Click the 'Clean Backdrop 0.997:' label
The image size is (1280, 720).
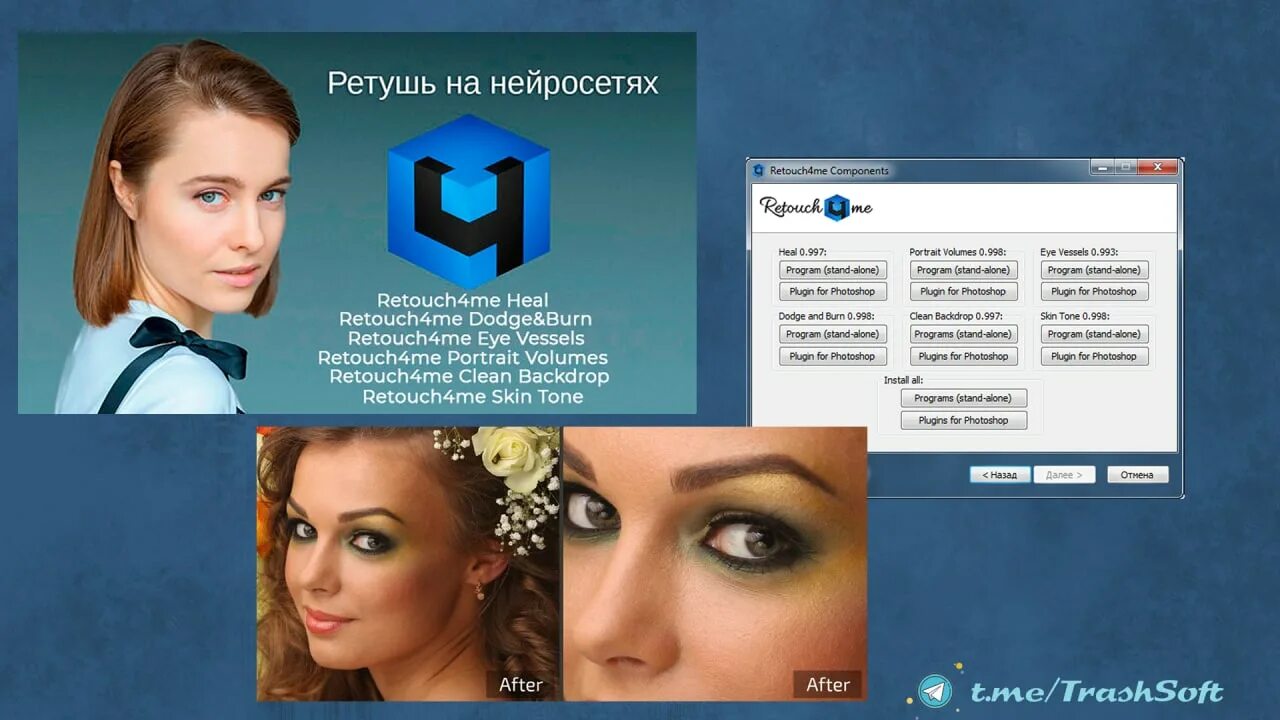(955, 316)
